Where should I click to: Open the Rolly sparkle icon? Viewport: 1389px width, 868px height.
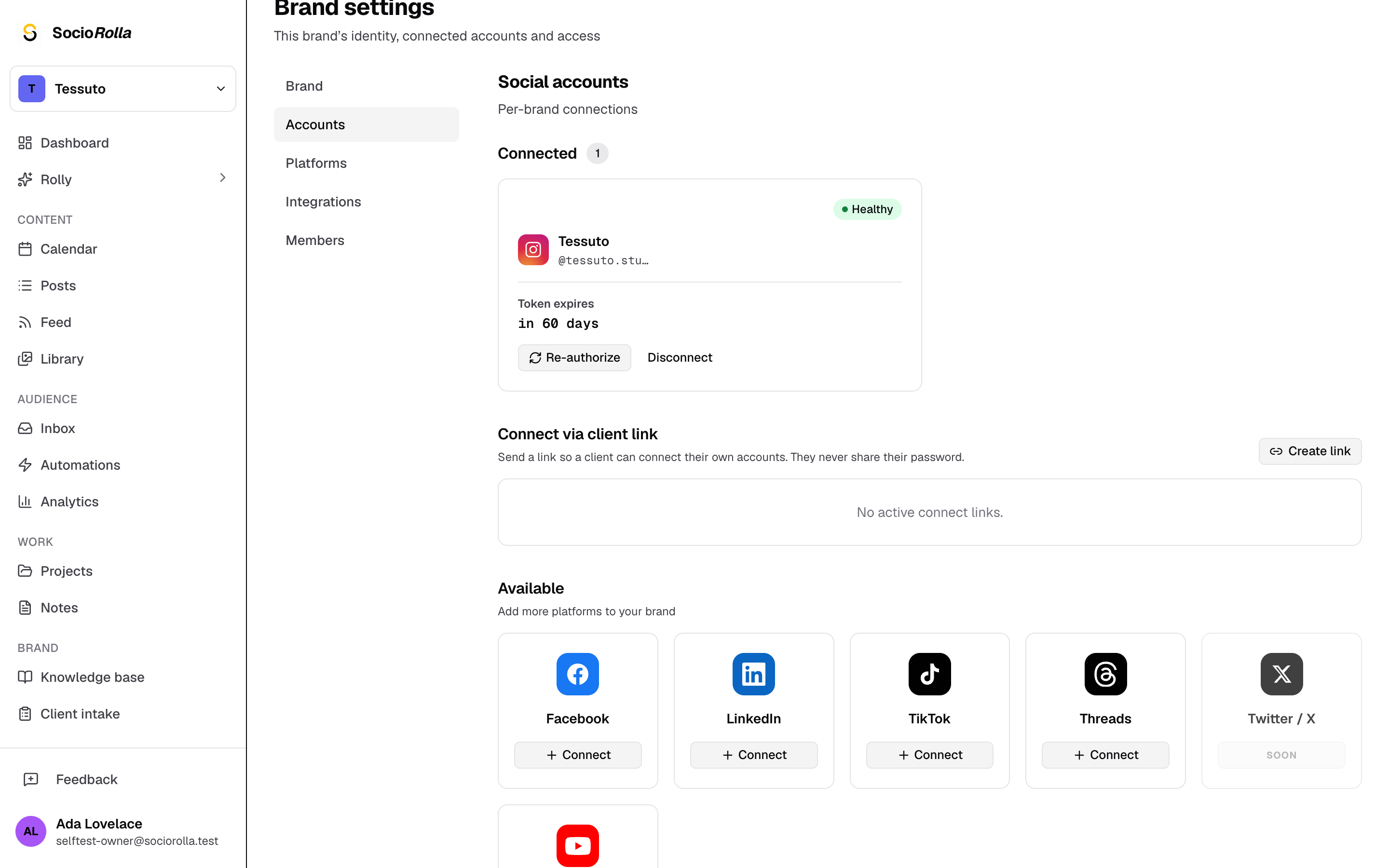click(x=25, y=180)
